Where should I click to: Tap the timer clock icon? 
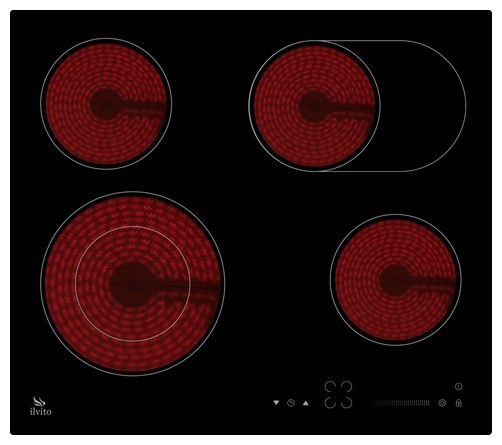(x=291, y=403)
